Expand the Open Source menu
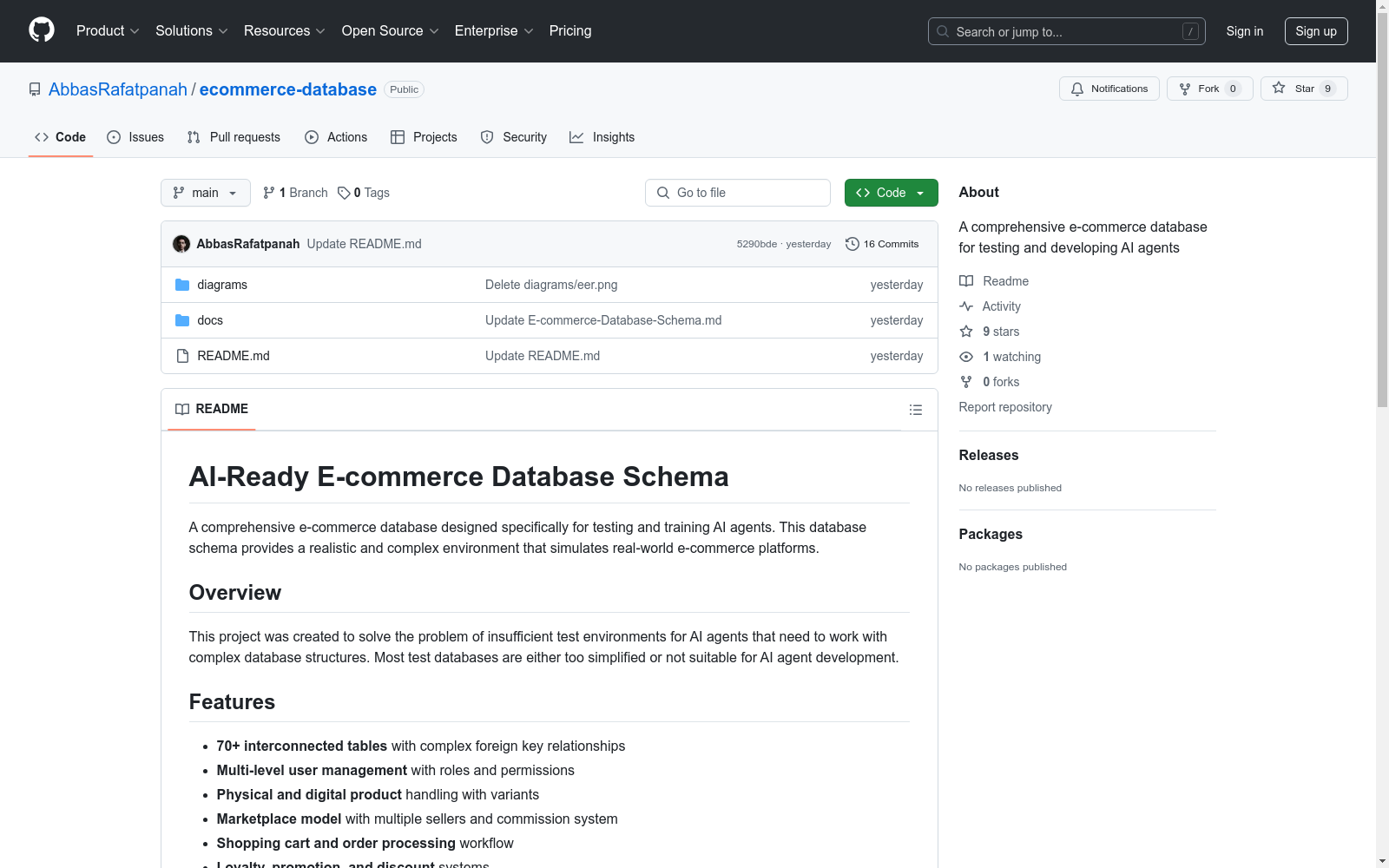 click(x=391, y=30)
